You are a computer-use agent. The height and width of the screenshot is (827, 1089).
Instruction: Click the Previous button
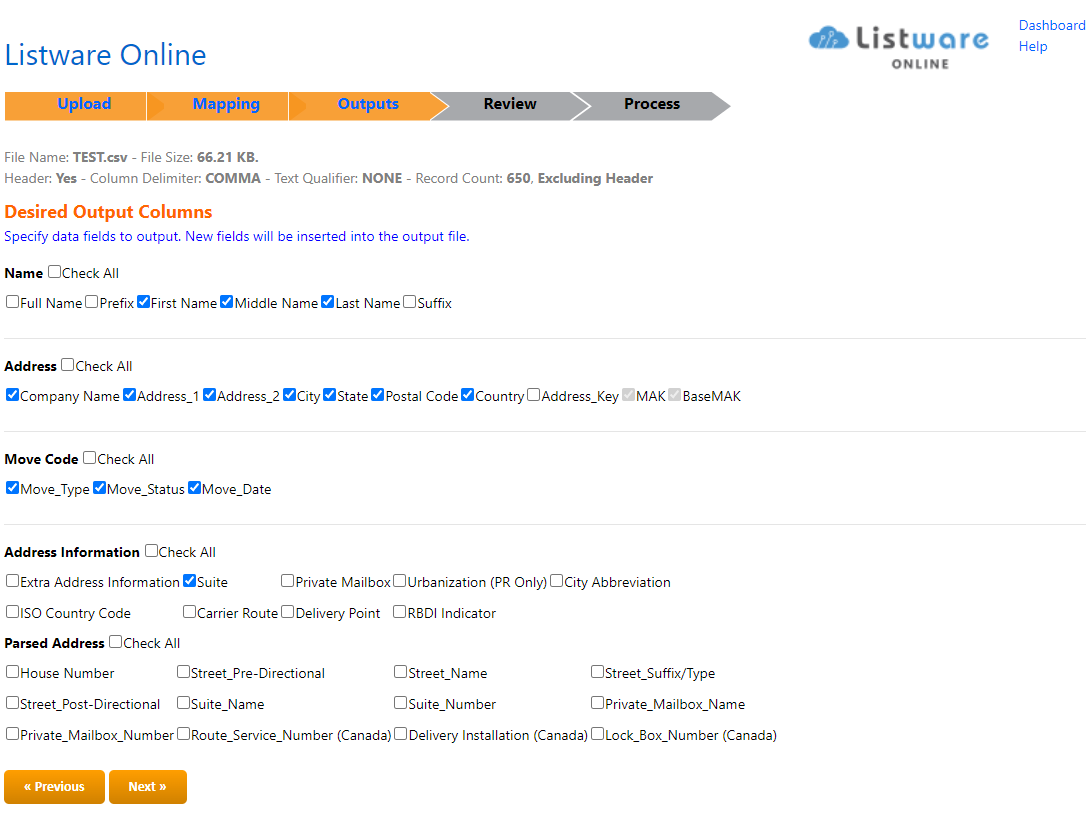pyautogui.click(x=54, y=787)
